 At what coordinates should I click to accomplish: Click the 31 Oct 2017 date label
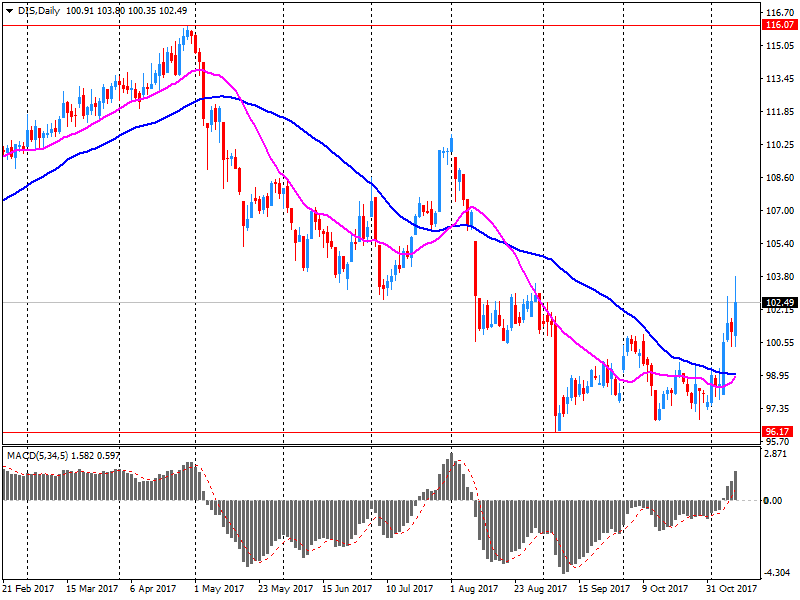(731, 589)
